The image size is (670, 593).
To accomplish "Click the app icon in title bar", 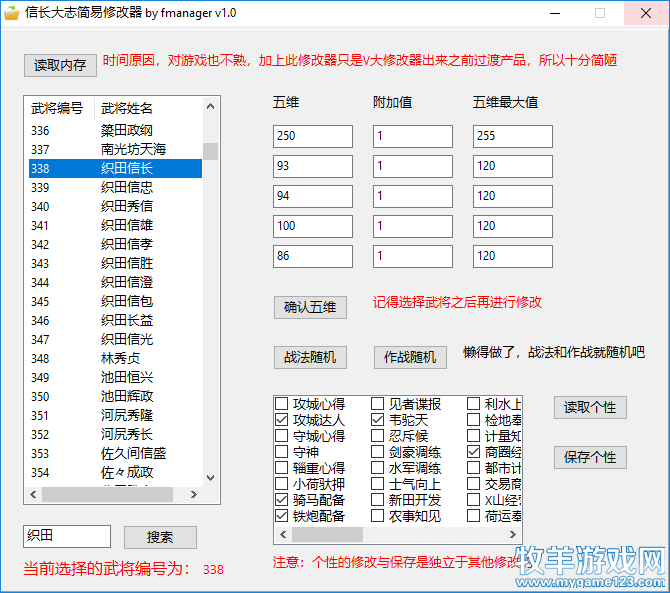I will tap(12, 13).
